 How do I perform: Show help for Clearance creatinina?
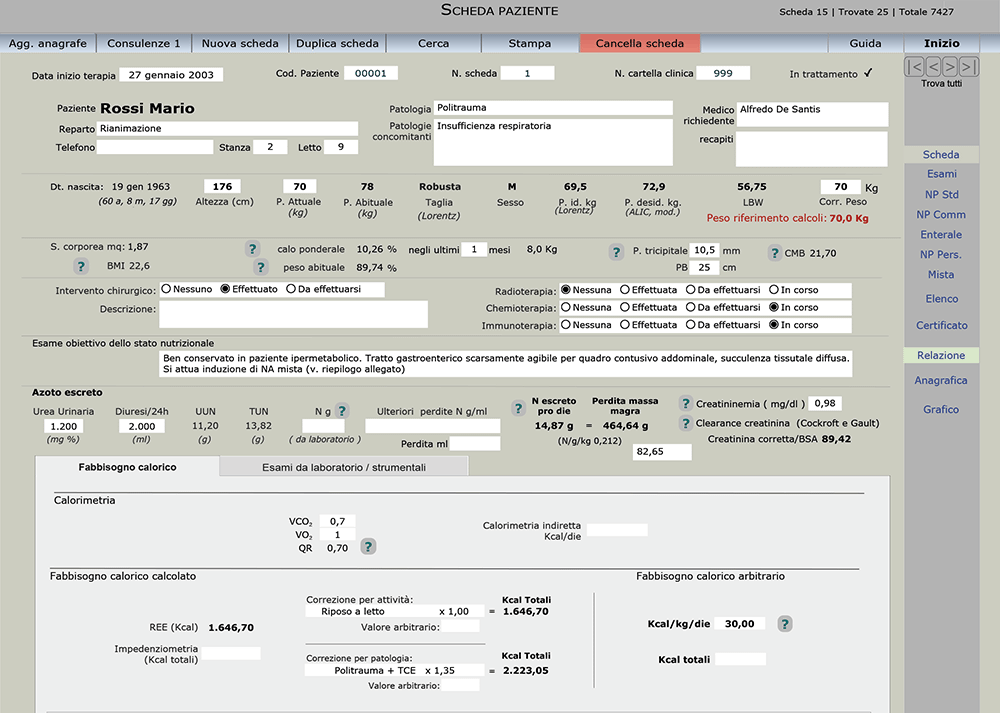tap(685, 423)
